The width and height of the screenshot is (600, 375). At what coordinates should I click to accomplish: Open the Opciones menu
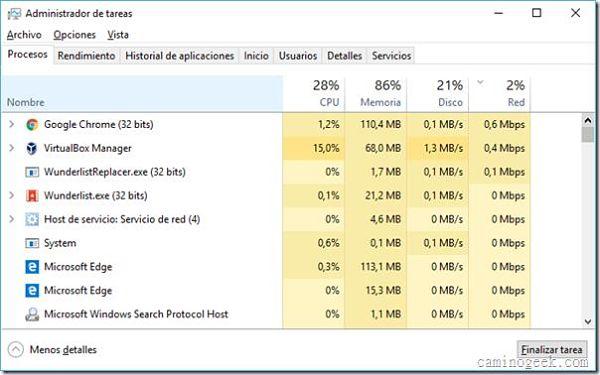[x=75, y=35]
